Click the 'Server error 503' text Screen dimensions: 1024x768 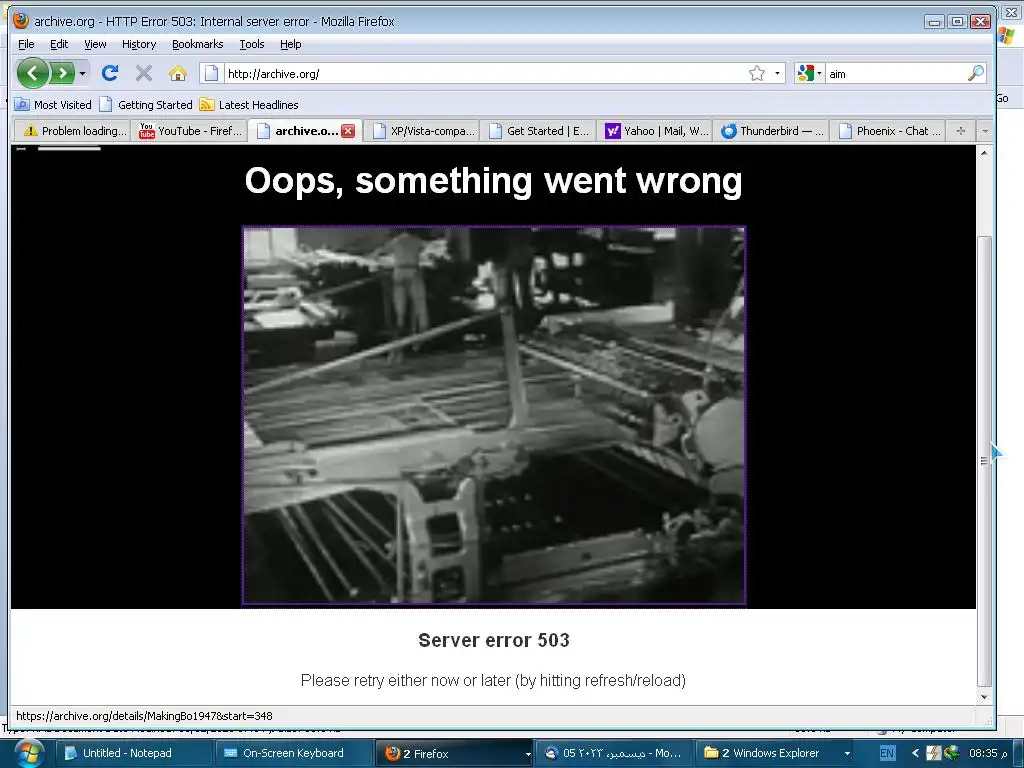tap(494, 640)
